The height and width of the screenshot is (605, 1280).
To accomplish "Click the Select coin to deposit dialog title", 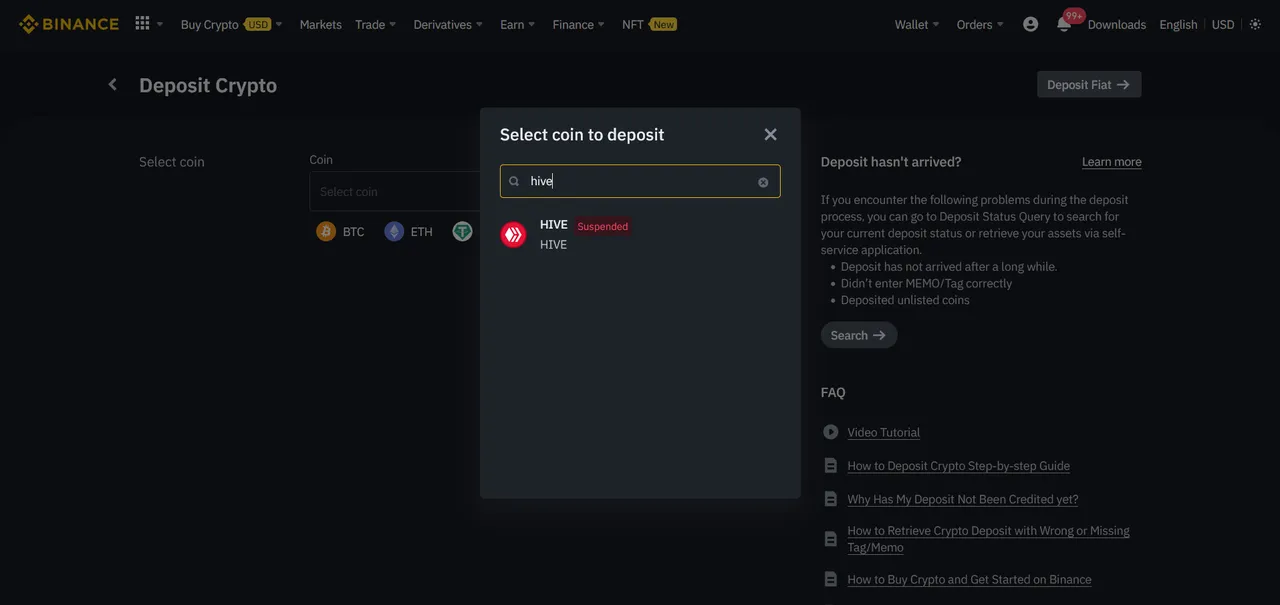I will point(582,134).
